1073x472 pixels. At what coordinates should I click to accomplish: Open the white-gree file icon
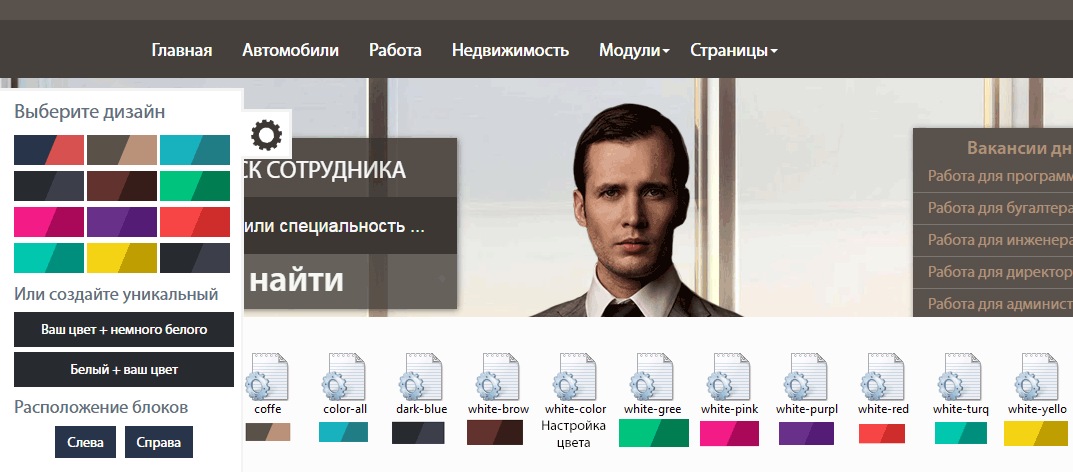pos(652,377)
